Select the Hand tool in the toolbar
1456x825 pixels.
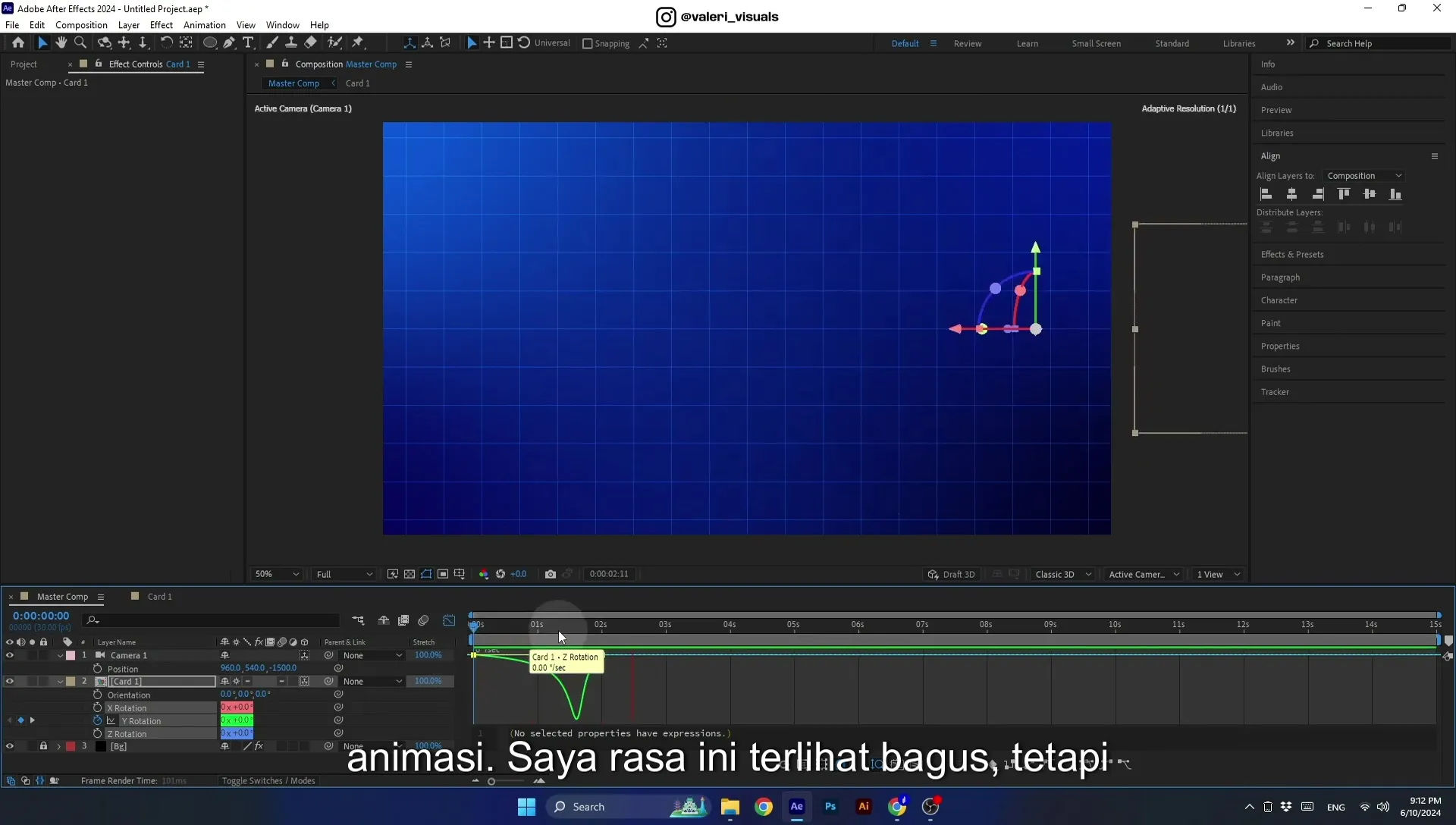[61, 43]
